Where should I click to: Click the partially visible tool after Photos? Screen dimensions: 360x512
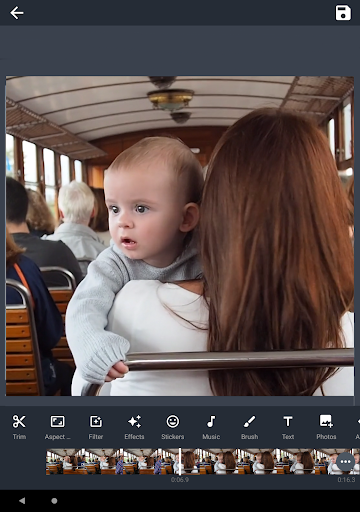coord(357,427)
